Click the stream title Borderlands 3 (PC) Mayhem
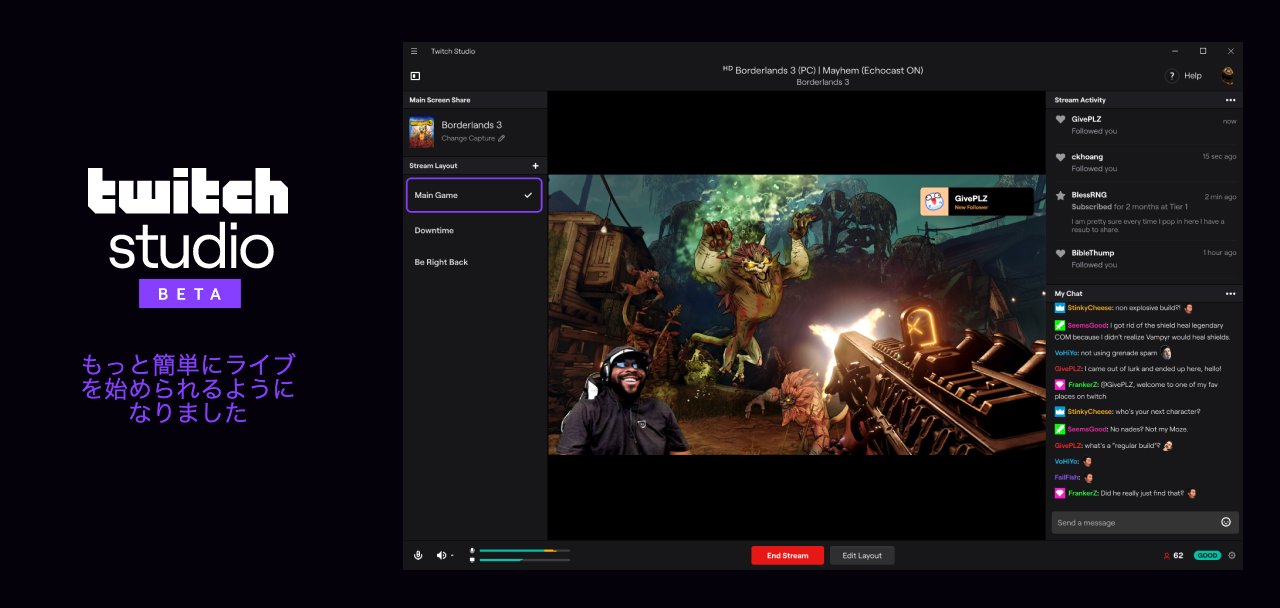Image resolution: width=1280 pixels, height=608 pixels. tap(823, 70)
